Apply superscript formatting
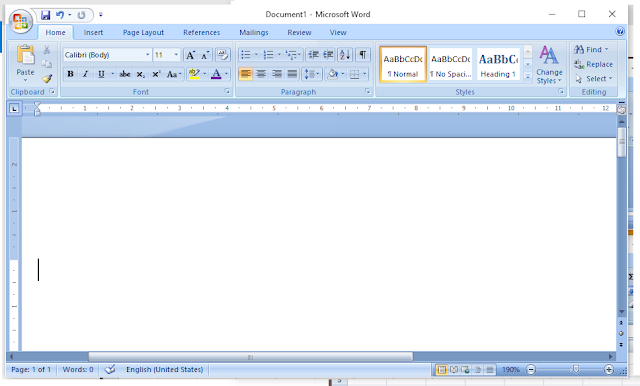 coord(156,74)
